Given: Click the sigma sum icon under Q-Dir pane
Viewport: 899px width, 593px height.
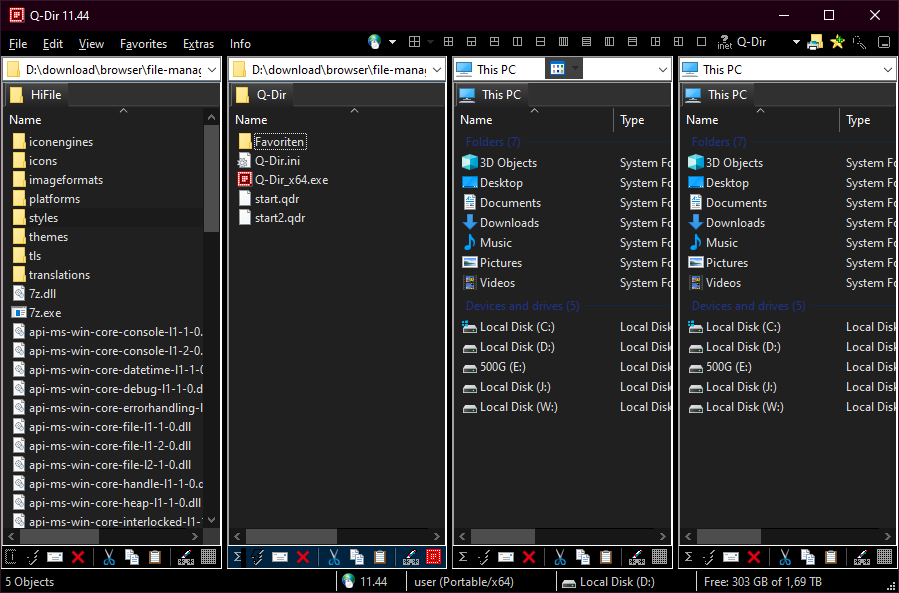Looking at the screenshot, I should point(237,556).
